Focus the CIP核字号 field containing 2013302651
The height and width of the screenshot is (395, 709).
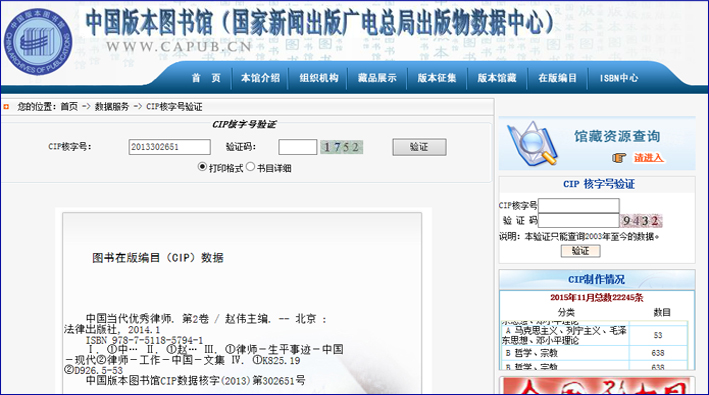(x=170, y=147)
